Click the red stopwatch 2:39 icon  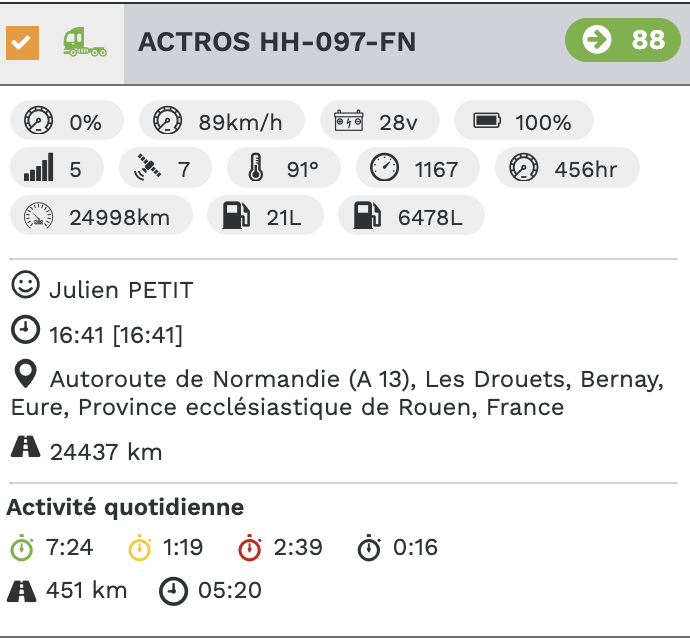(x=250, y=548)
